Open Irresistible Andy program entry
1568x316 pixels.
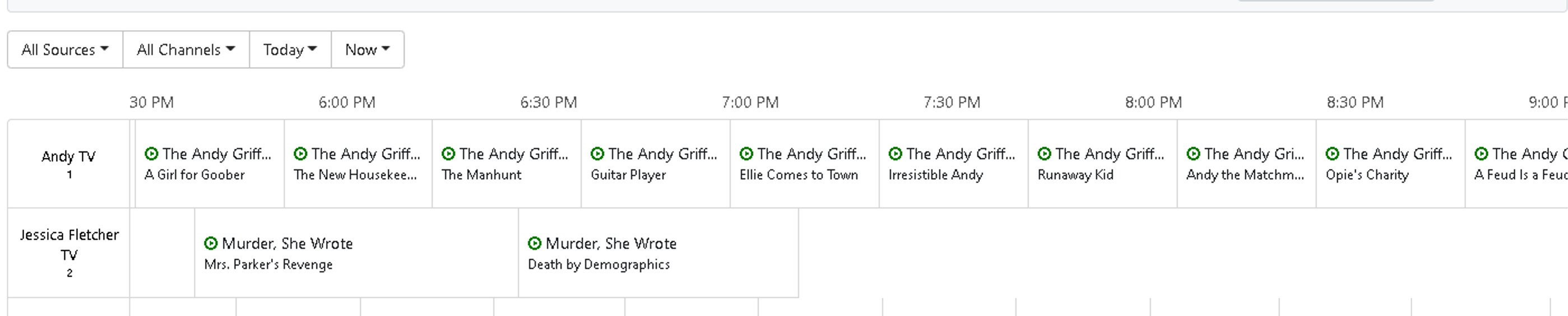pos(953,164)
